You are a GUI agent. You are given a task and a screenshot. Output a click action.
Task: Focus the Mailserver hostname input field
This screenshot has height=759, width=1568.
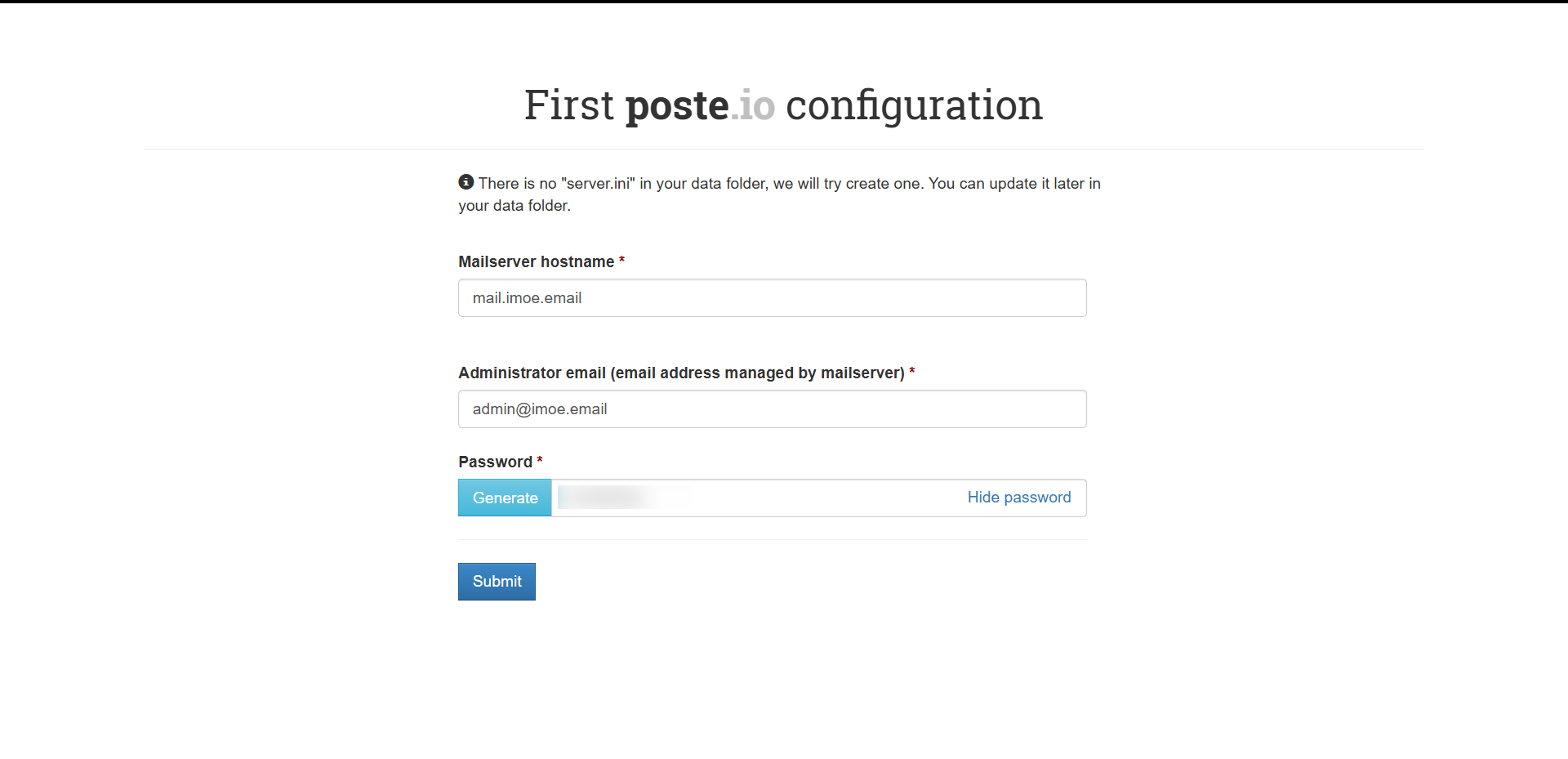772,298
